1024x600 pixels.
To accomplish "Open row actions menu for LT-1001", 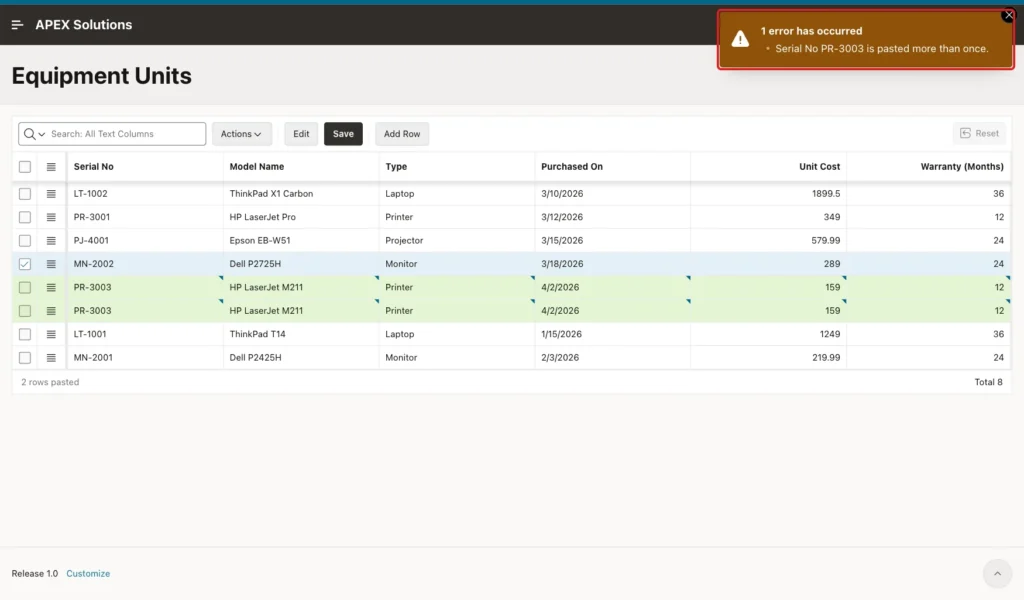I will coord(51,334).
